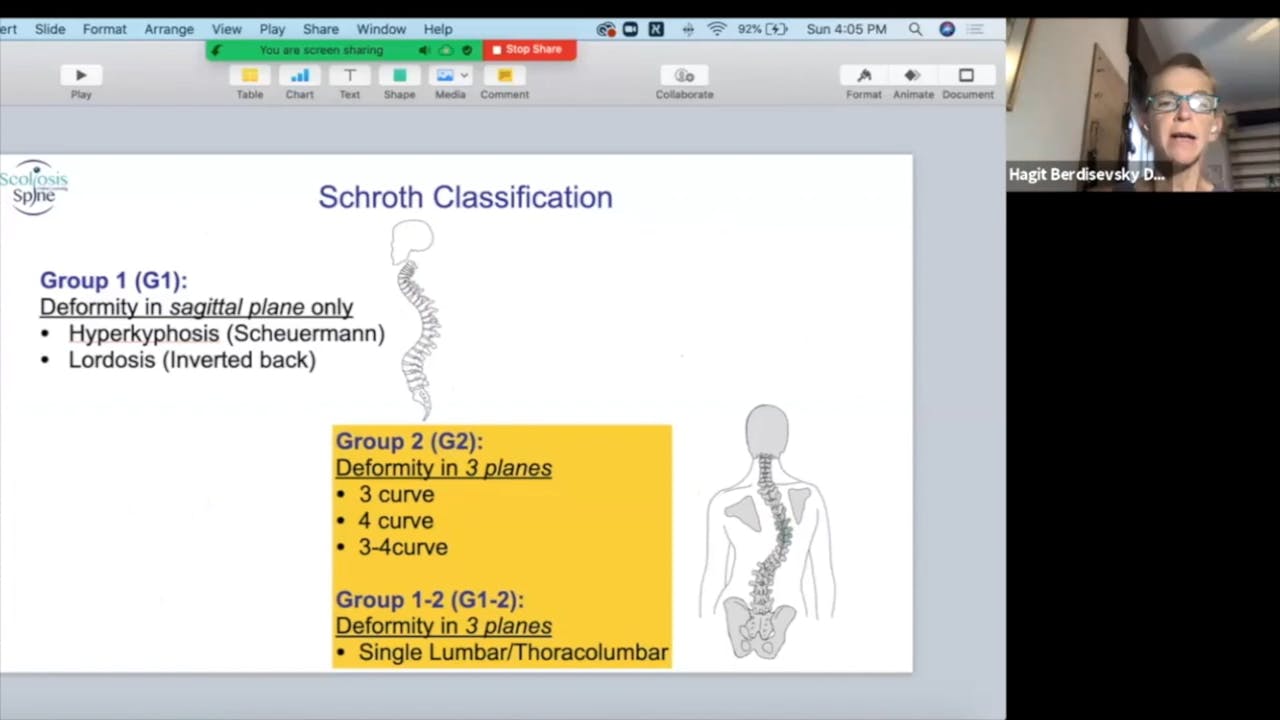The width and height of the screenshot is (1280, 720).
Task: Open the Wi-Fi status menu
Action: click(x=717, y=29)
